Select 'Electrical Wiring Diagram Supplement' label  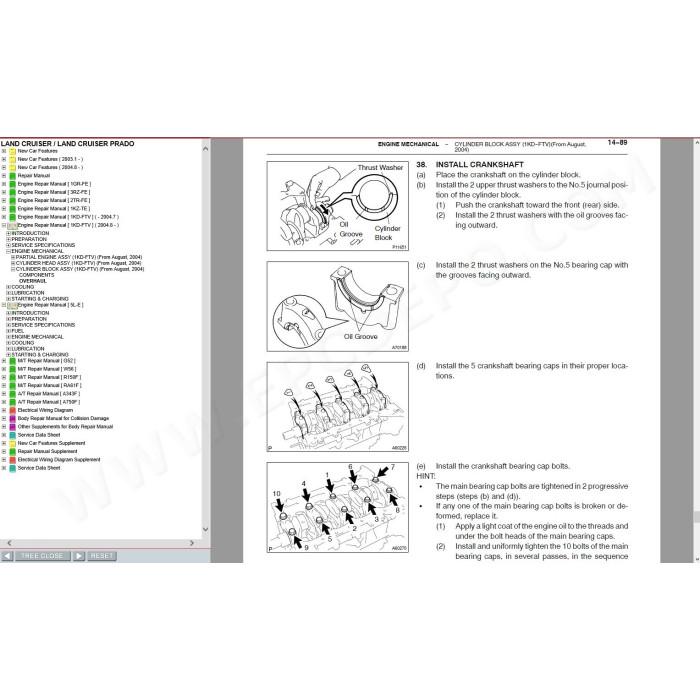coord(59,460)
